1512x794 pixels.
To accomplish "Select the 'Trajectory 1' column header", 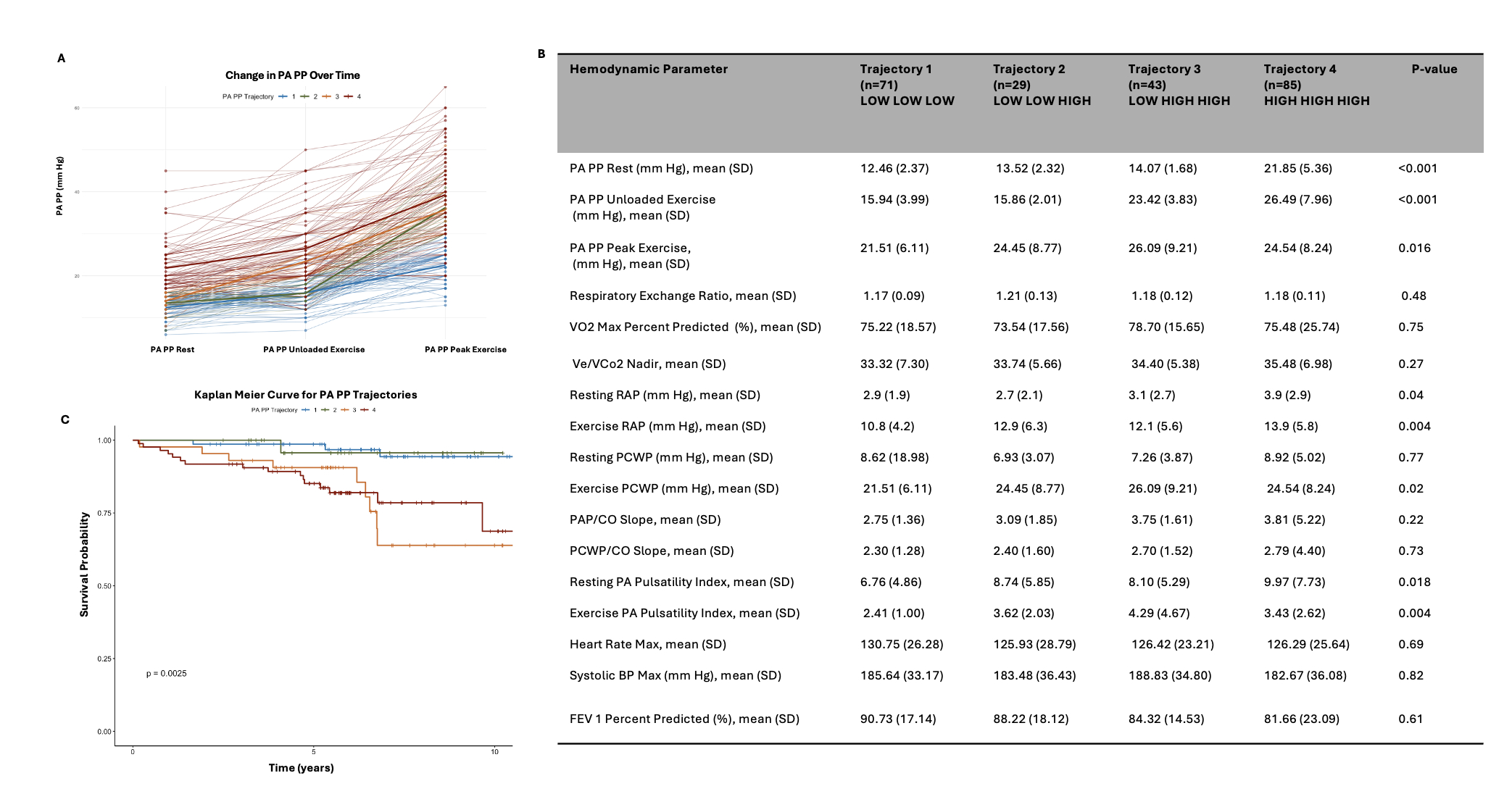I will pyautogui.click(x=896, y=69).
